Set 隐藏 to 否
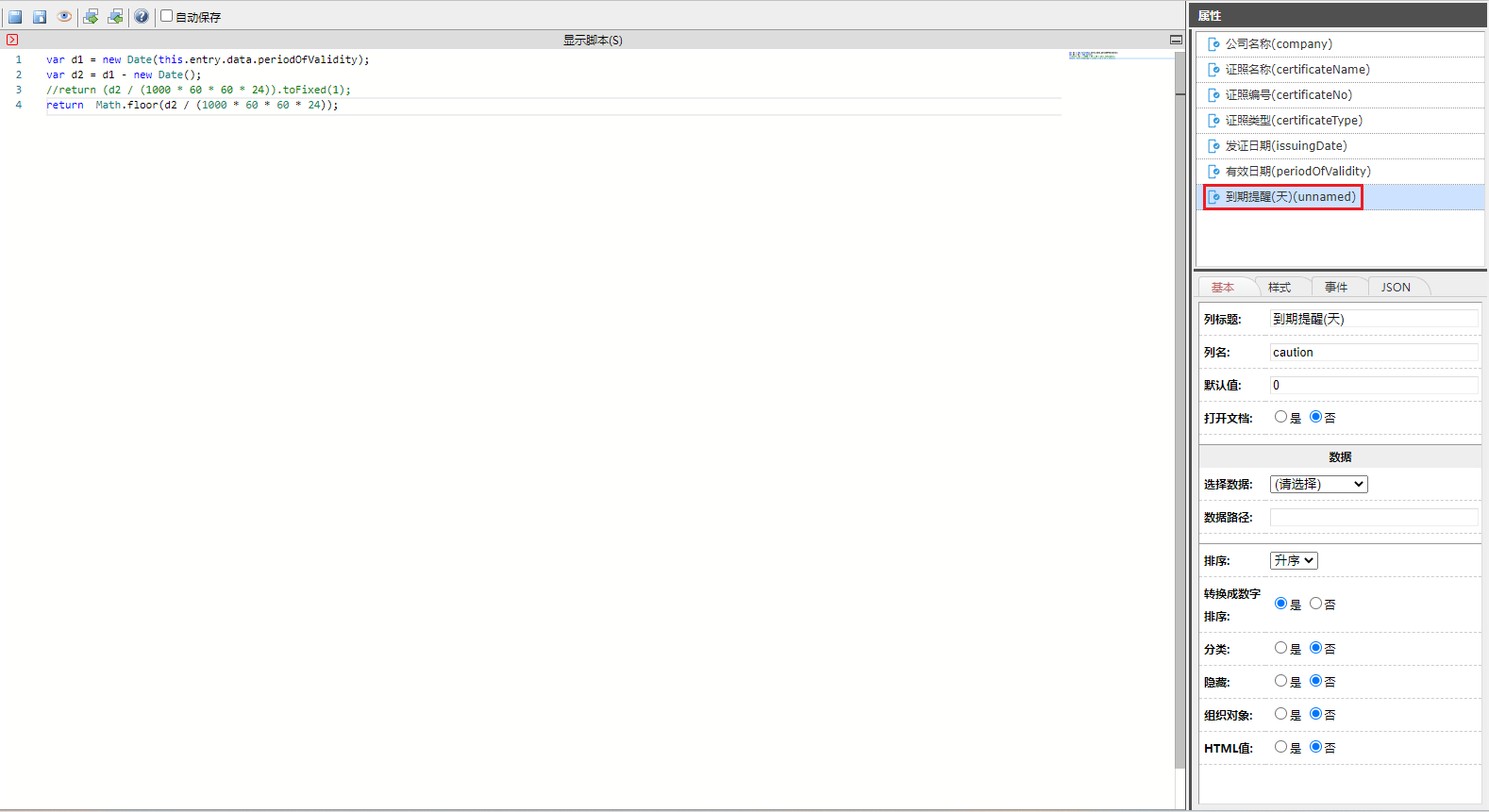Image resolution: width=1489 pixels, height=812 pixels. (1315, 681)
